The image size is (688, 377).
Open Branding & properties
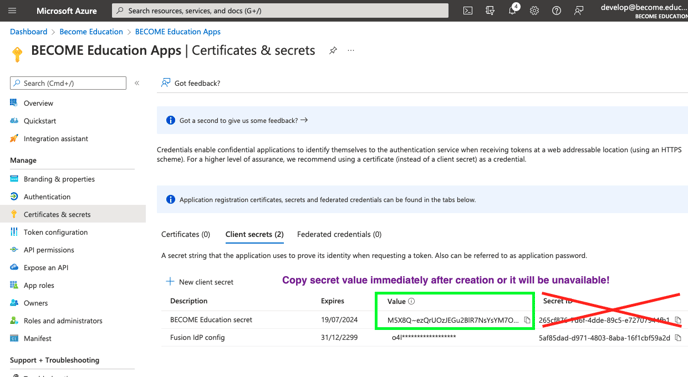[59, 179]
